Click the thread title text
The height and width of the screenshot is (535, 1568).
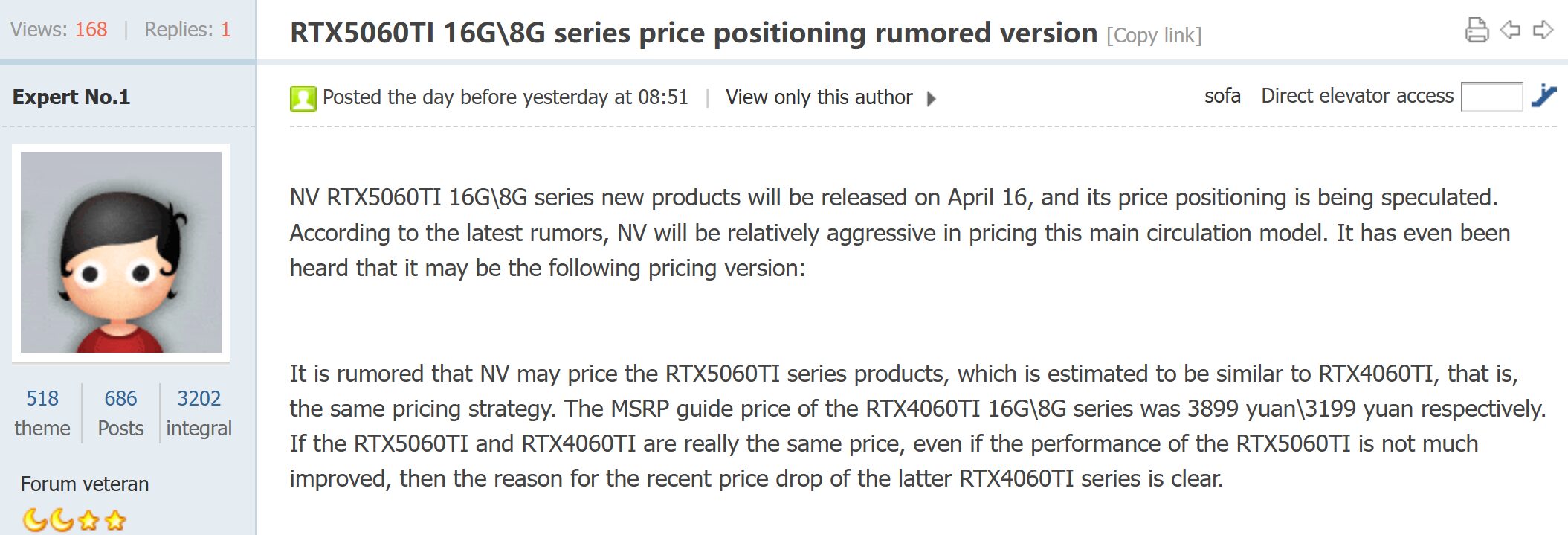[x=693, y=33]
